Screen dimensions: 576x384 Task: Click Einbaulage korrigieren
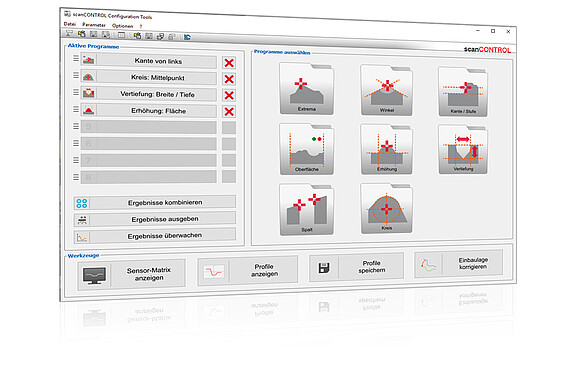[458, 263]
